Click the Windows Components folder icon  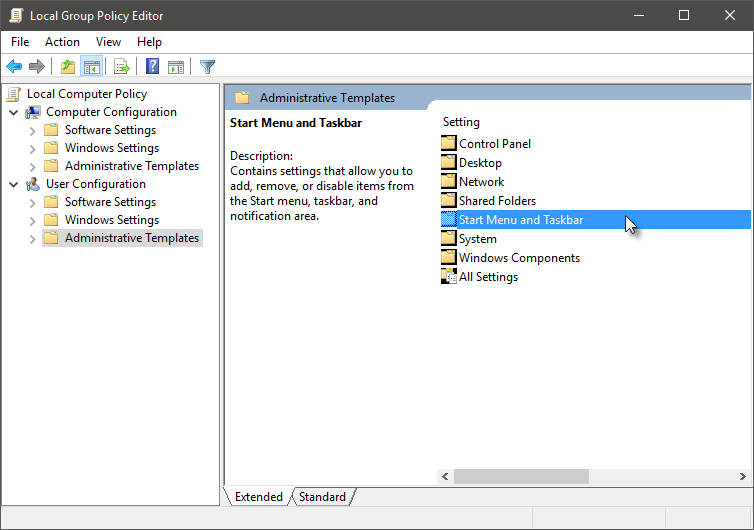pyautogui.click(x=449, y=258)
